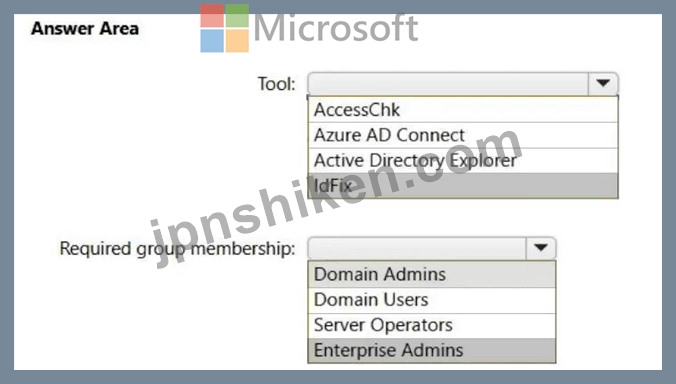Image resolution: width=676 pixels, height=384 pixels.
Task: Click the Required group membership label
Action: [177, 249]
